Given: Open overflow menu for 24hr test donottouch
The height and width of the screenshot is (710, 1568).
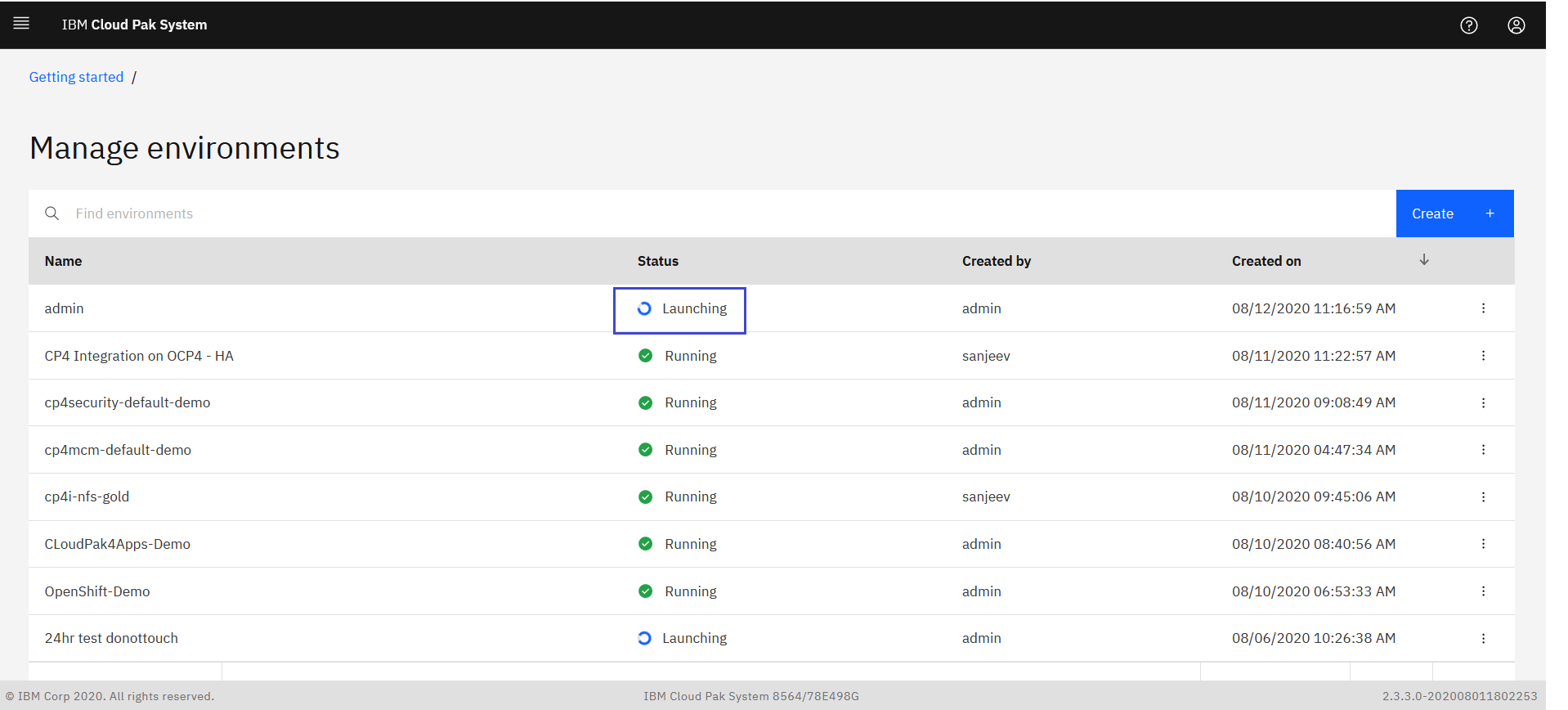Looking at the screenshot, I should pyautogui.click(x=1483, y=638).
